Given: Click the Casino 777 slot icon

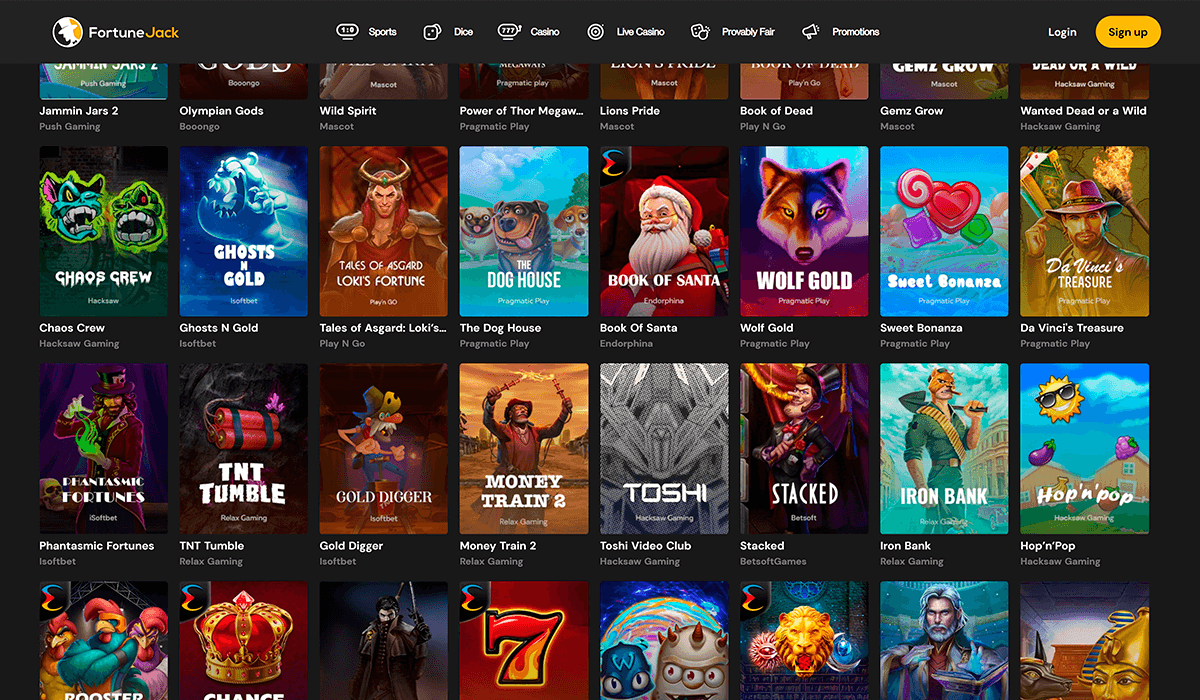Looking at the screenshot, I should pyautogui.click(x=509, y=32).
